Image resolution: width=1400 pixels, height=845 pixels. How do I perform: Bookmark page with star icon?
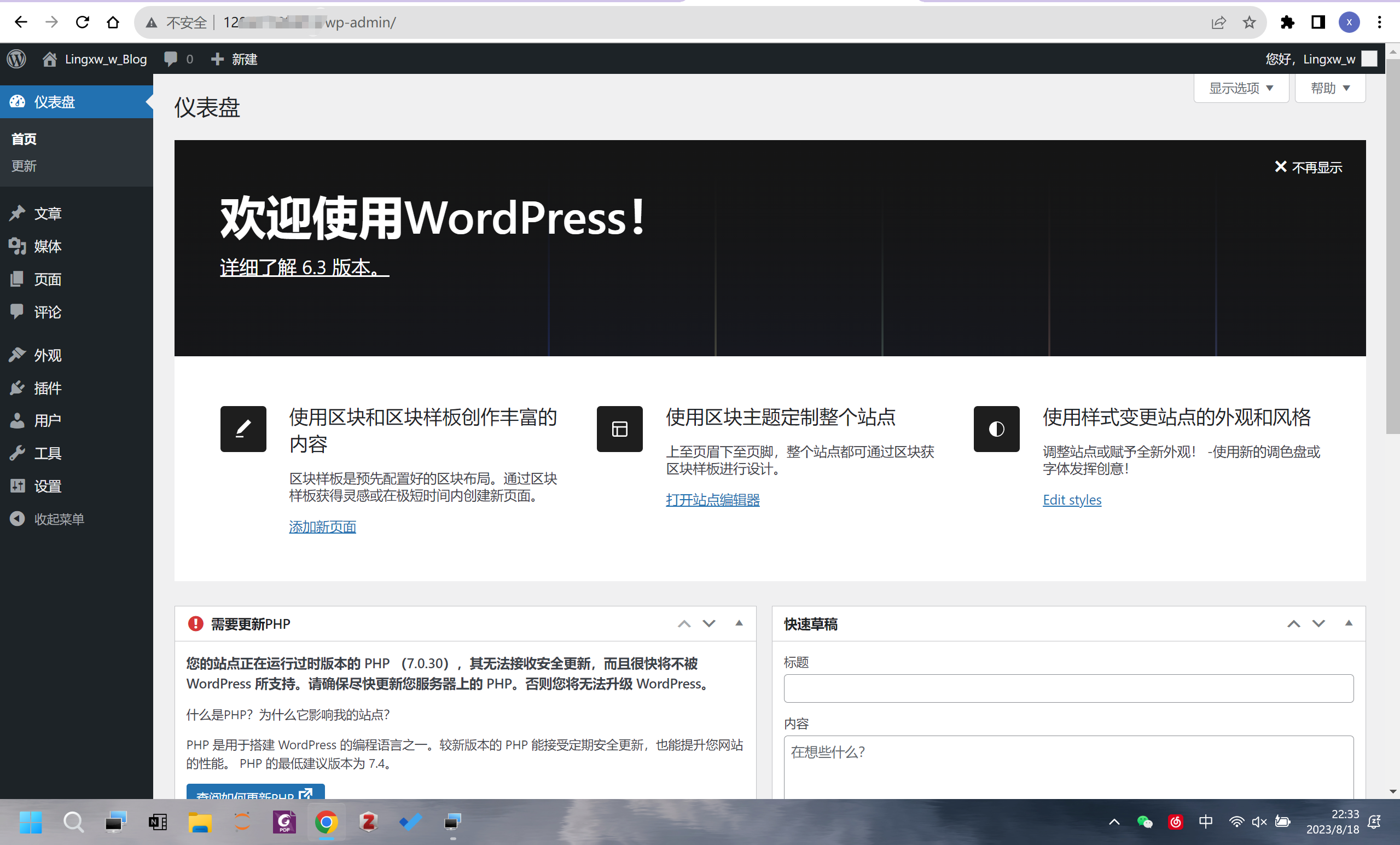1249,22
